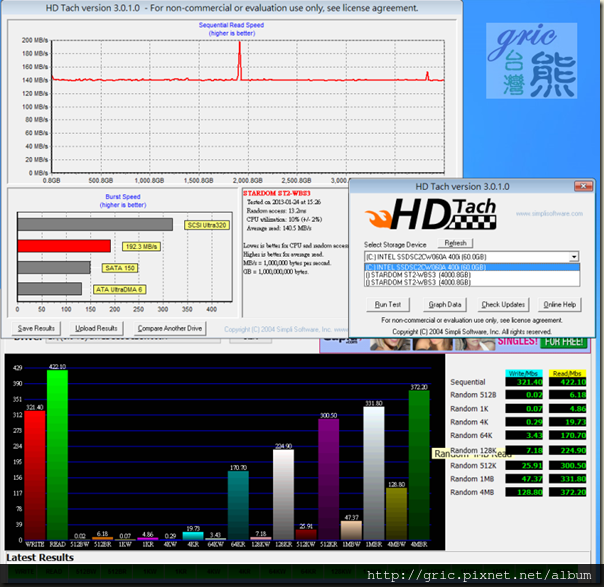
Task: Click the Random 512B read value 6.18
Action: tap(567, 394)
